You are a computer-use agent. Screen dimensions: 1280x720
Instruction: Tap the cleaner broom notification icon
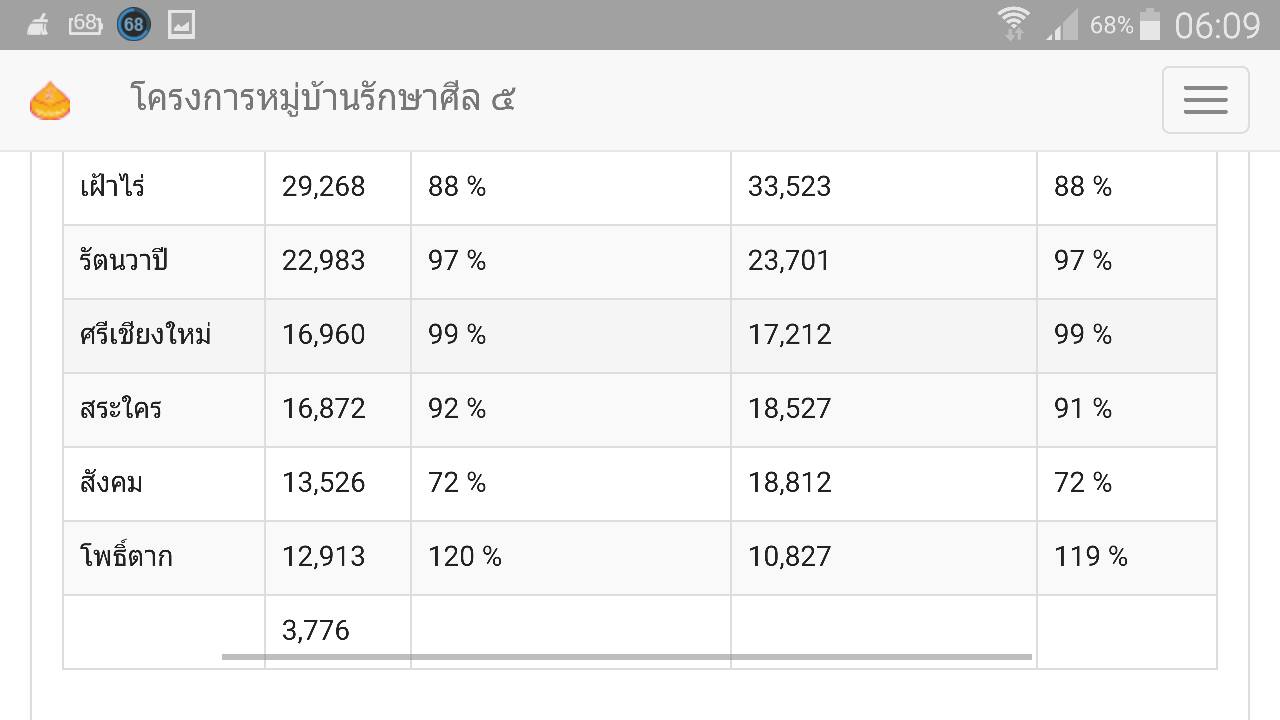click(x=38, y=24)
